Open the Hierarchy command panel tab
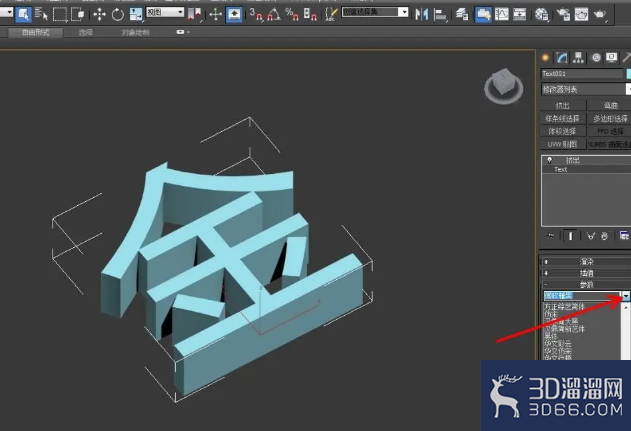The width and height of the screenshot is (631, 431). point(579,58)
